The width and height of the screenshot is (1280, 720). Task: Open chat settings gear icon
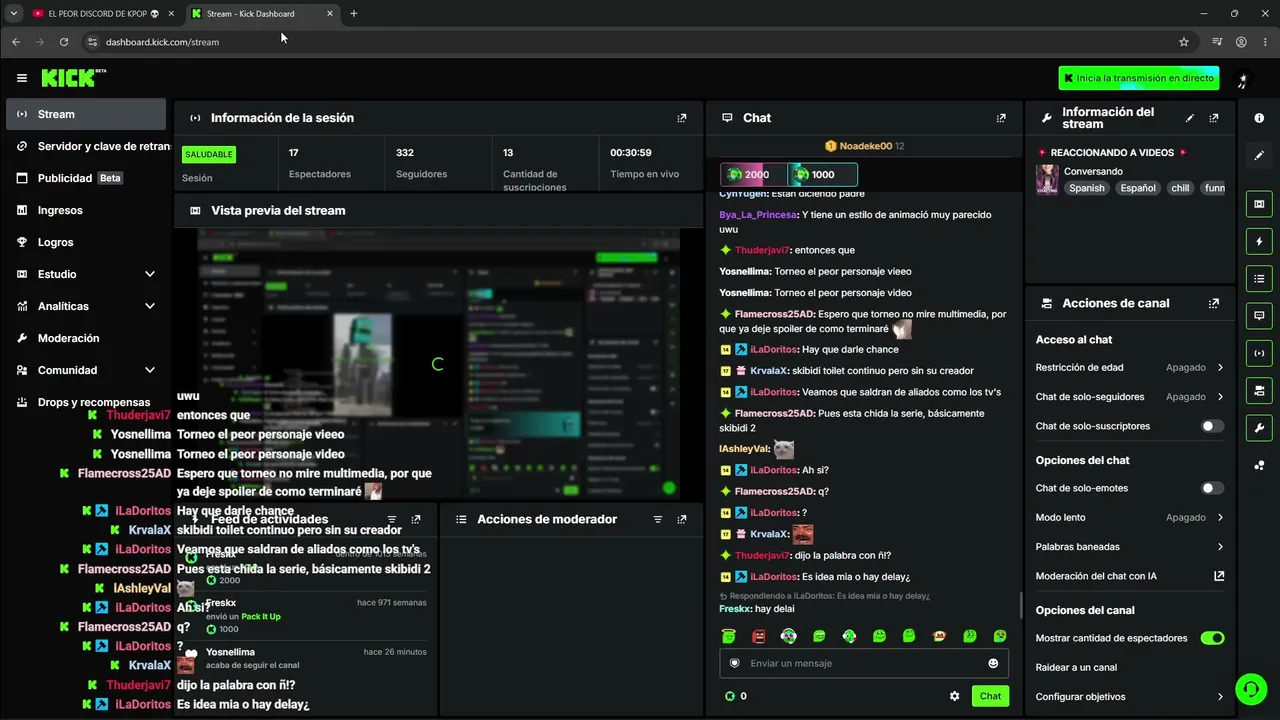tap(954, 696)
